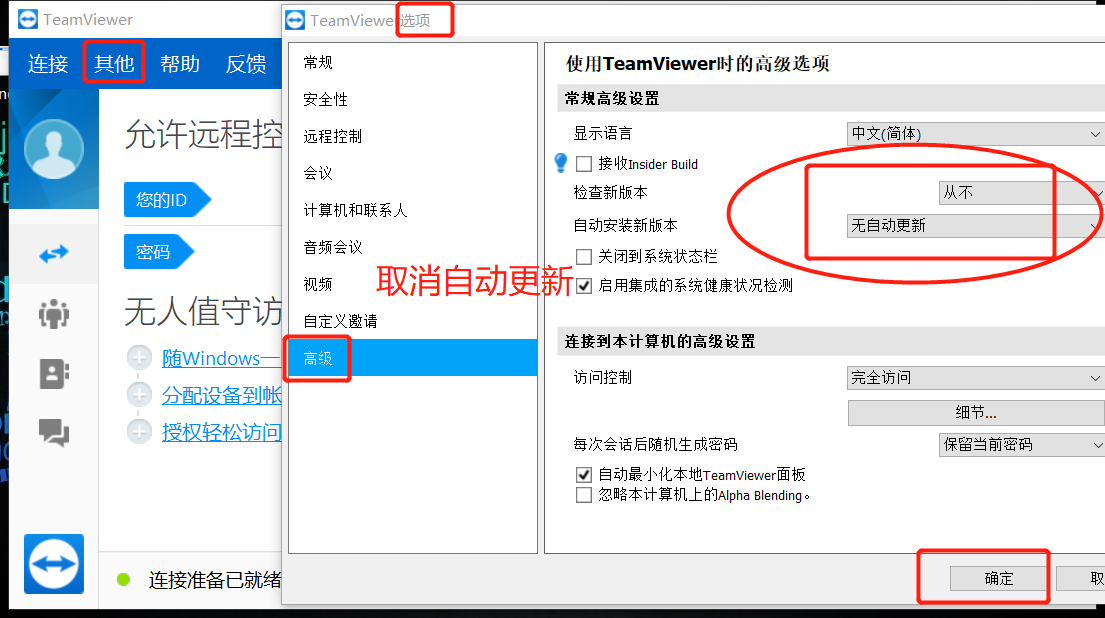This screenshot has width=1105, height=618.
Task: Click the 确定 button
Action: pyautogui.click(x=999, y=579)
